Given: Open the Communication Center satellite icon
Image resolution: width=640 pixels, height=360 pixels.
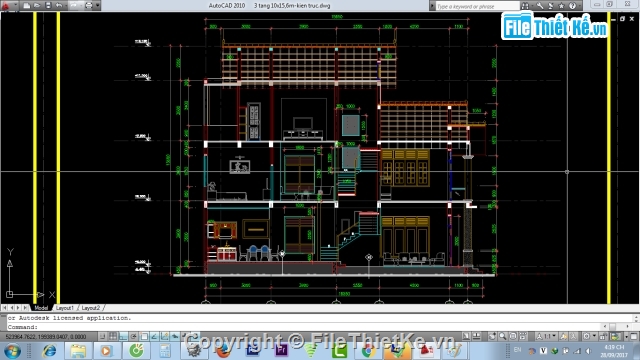Looking at the screenshot, I should [x=551, y=6].
